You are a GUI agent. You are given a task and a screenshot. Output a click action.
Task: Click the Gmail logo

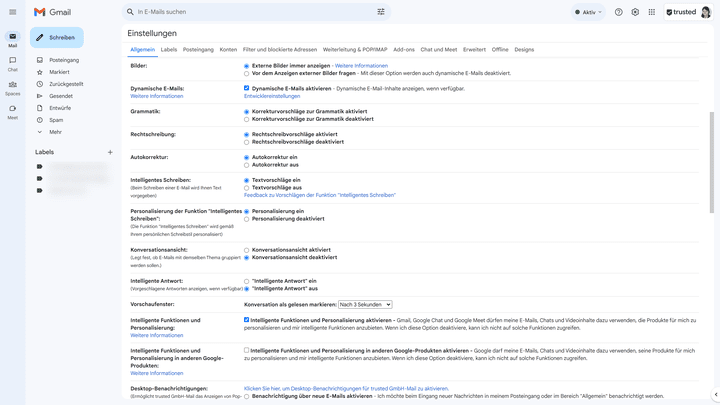pyautogui.click(x=52, y=12)
